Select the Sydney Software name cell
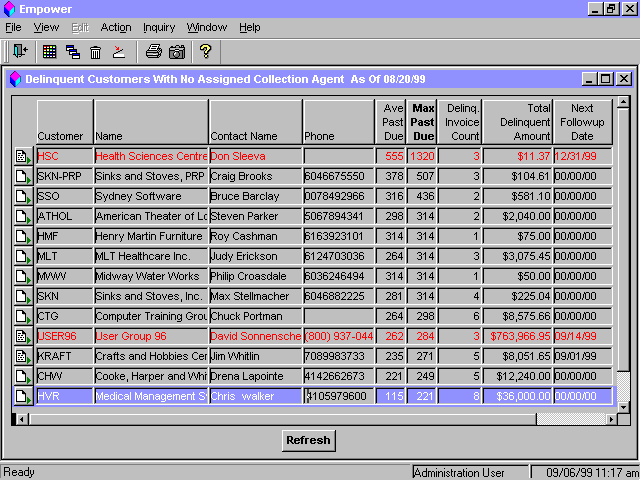 [151, 196]
